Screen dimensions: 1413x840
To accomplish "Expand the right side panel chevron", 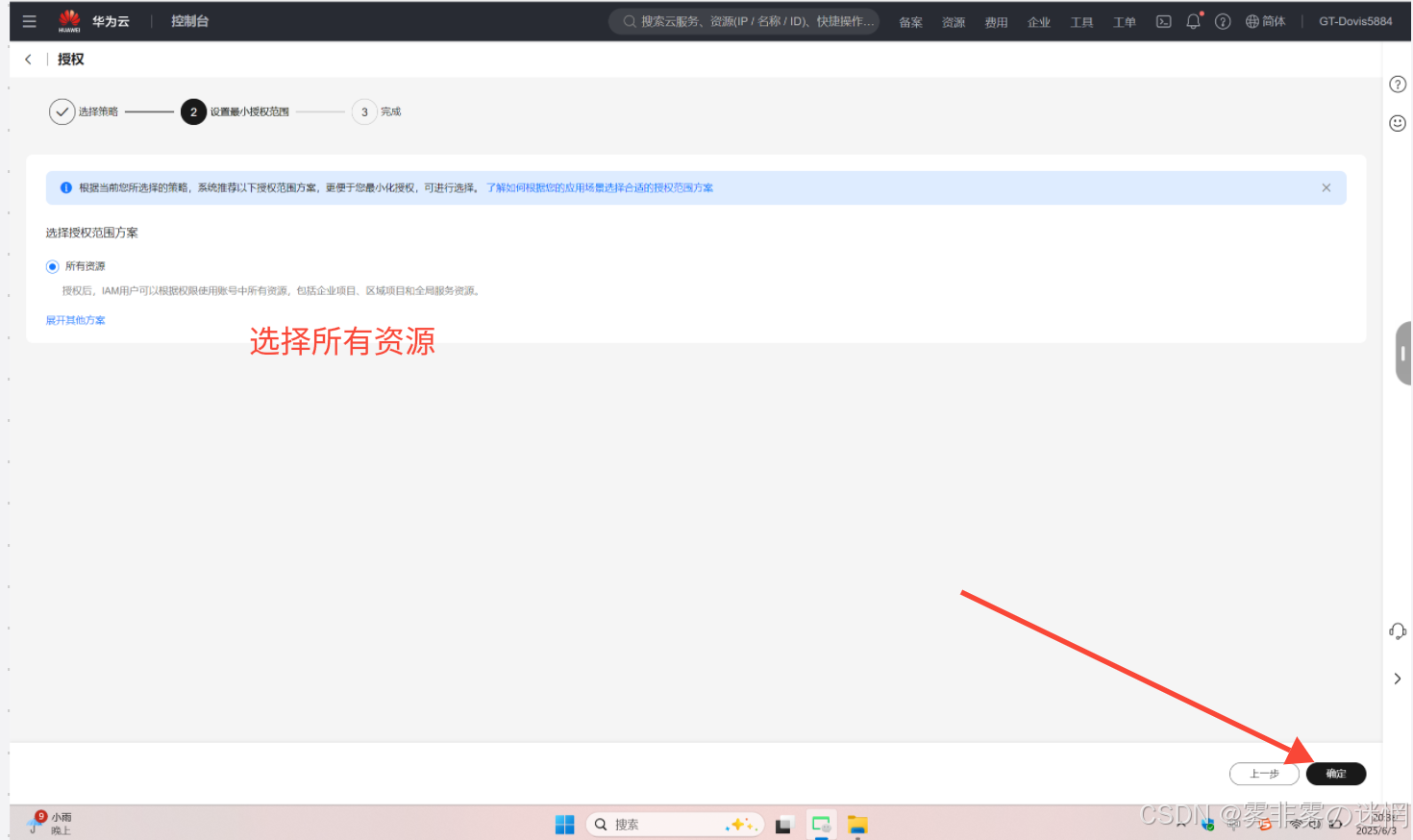I will (1398, 679).
